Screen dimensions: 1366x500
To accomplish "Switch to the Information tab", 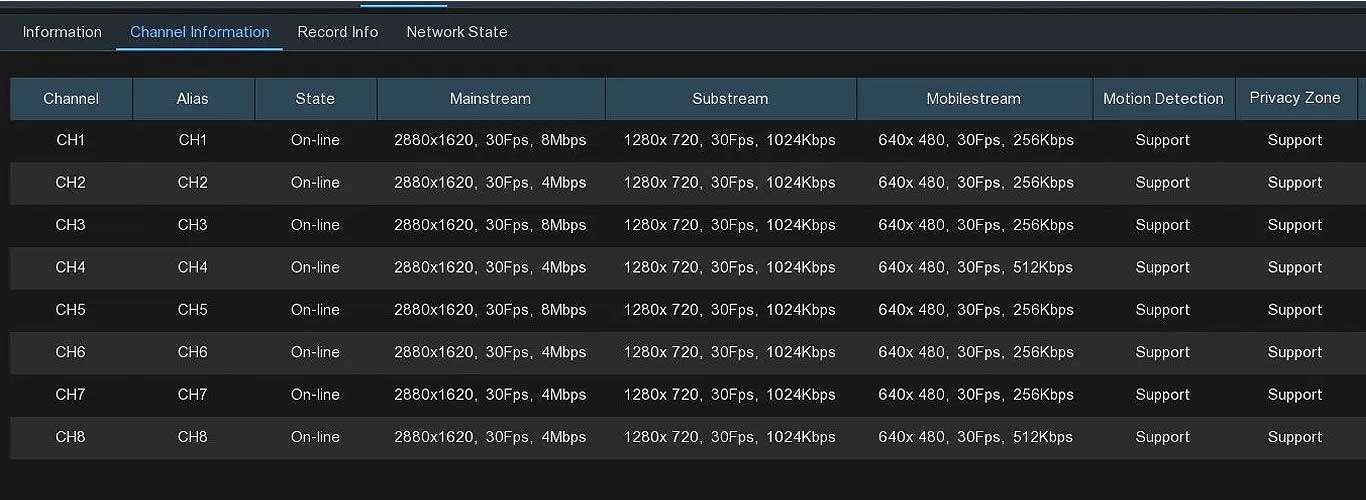I will 62,32.
